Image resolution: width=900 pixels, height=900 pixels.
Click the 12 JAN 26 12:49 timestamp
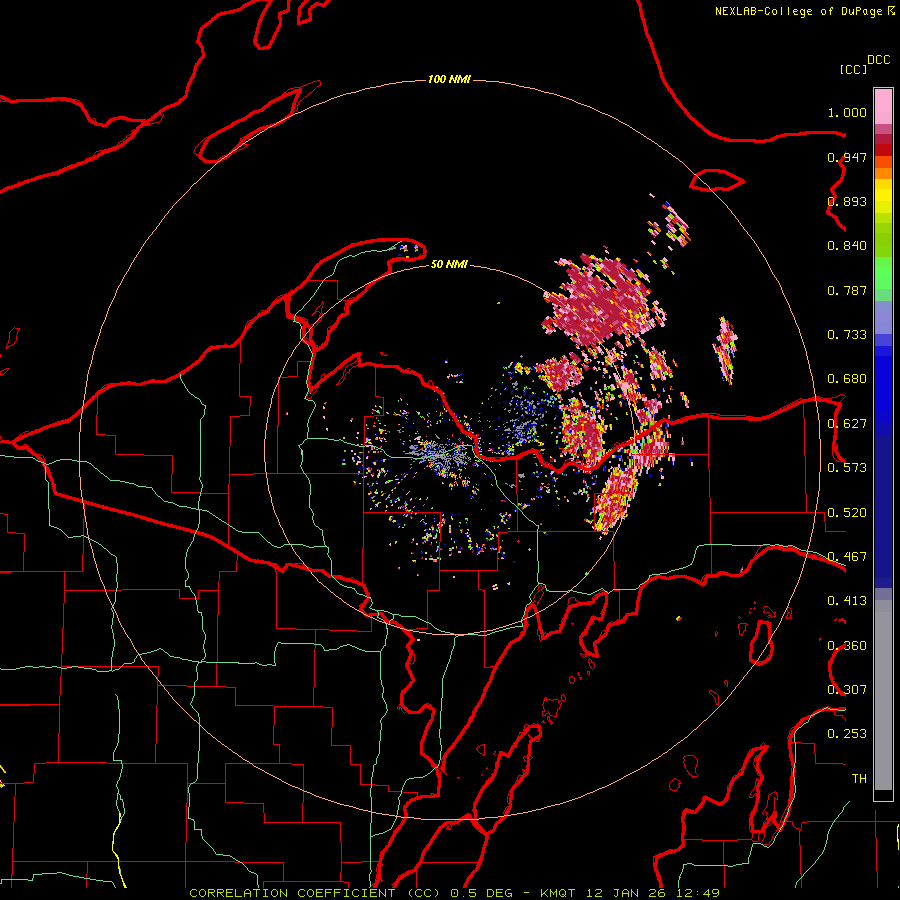click(653, 893)
